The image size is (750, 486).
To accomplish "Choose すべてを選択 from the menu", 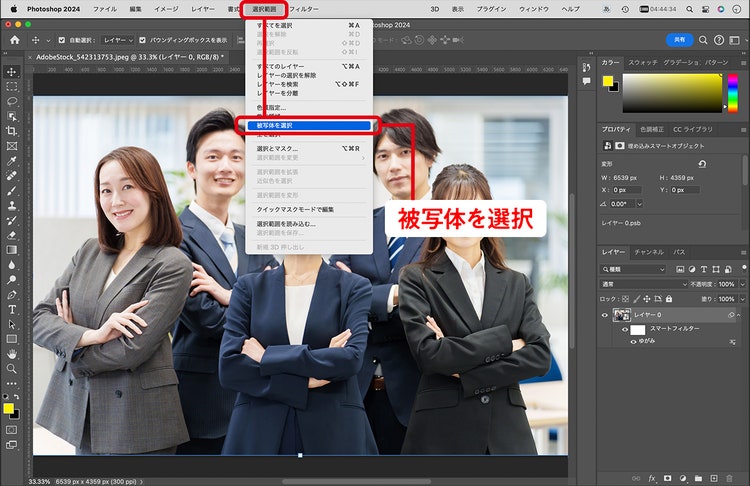I will (309, 25).
